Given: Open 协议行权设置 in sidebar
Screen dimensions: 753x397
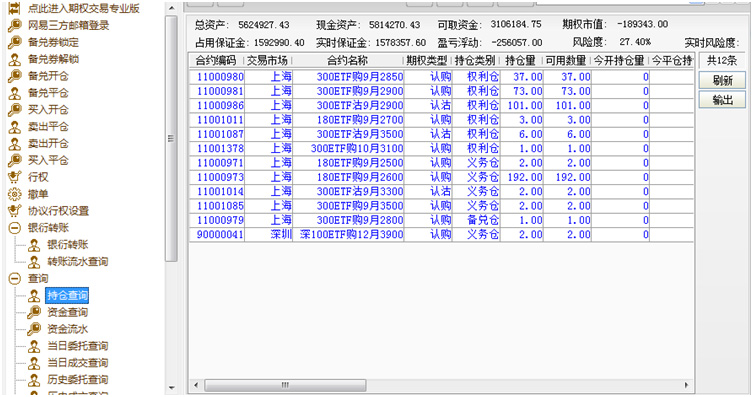Looking at the screenshot, I should [x=58, y=211].
